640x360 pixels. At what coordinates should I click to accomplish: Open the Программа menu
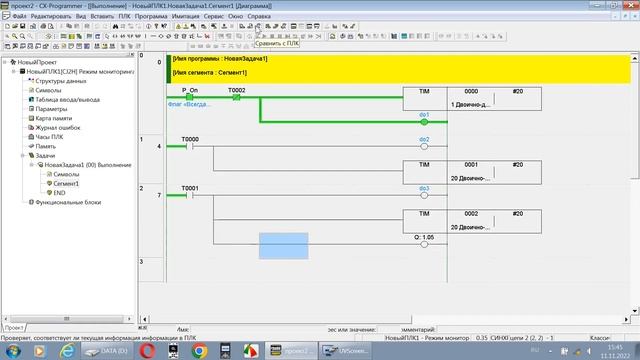coord(151,16)
